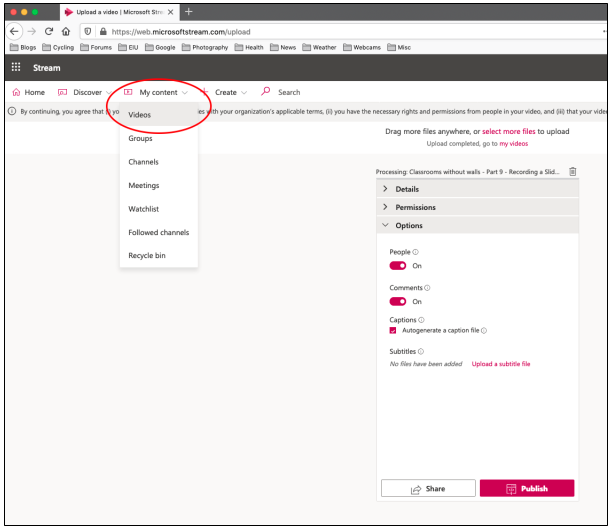Collapse the Options section
This screenshot has height=530, width=611.
[409, 226]
